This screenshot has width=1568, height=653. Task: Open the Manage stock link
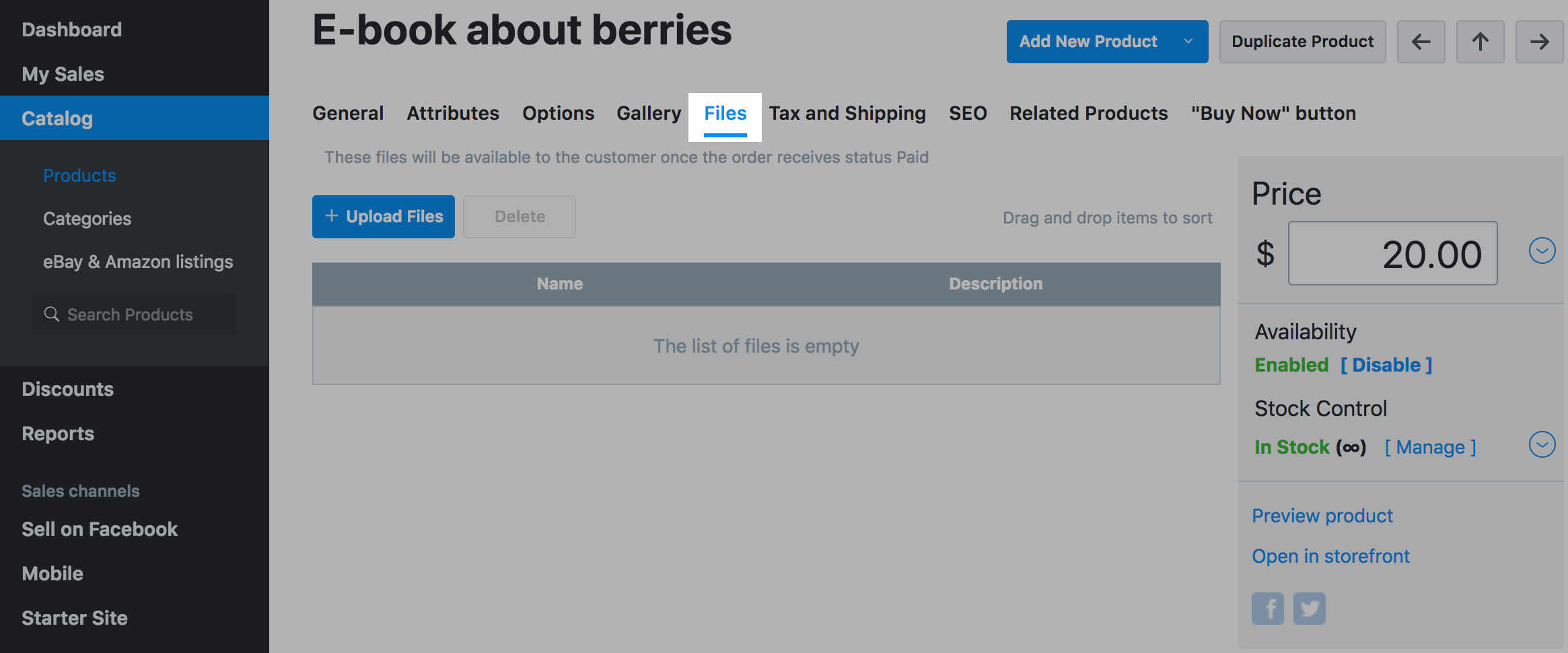[1430, 448]
